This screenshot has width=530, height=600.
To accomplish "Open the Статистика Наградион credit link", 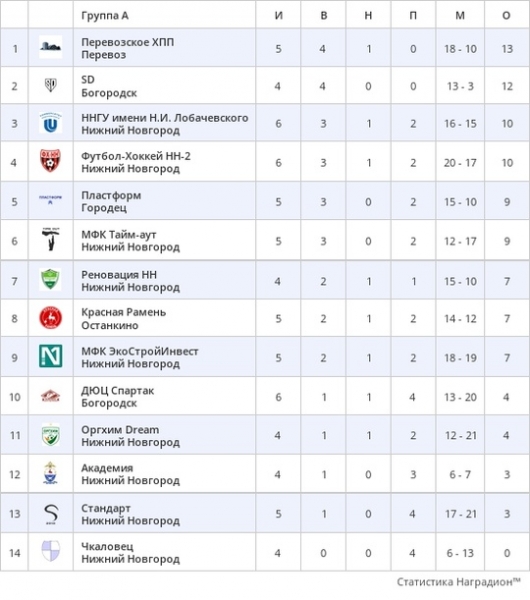I will 458,582.
